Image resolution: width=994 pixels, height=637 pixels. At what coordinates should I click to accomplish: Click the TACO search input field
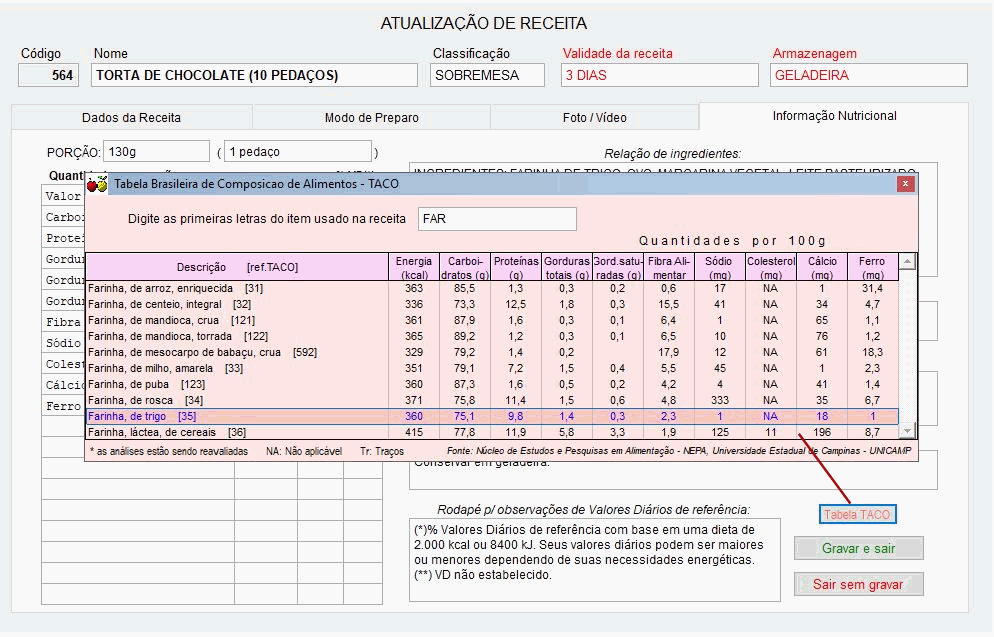point(497,219)
